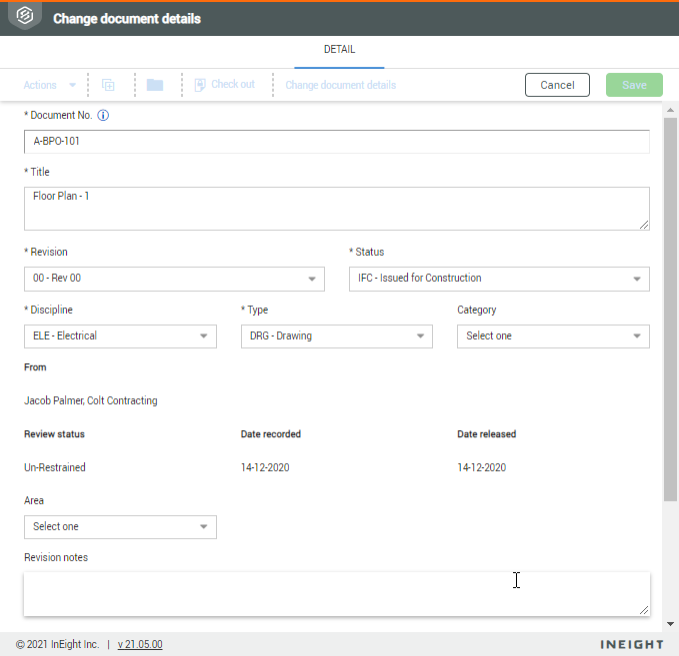Expand the Discipline dropdown
Viewport: 679px width, 656px height.
(120, 337)
